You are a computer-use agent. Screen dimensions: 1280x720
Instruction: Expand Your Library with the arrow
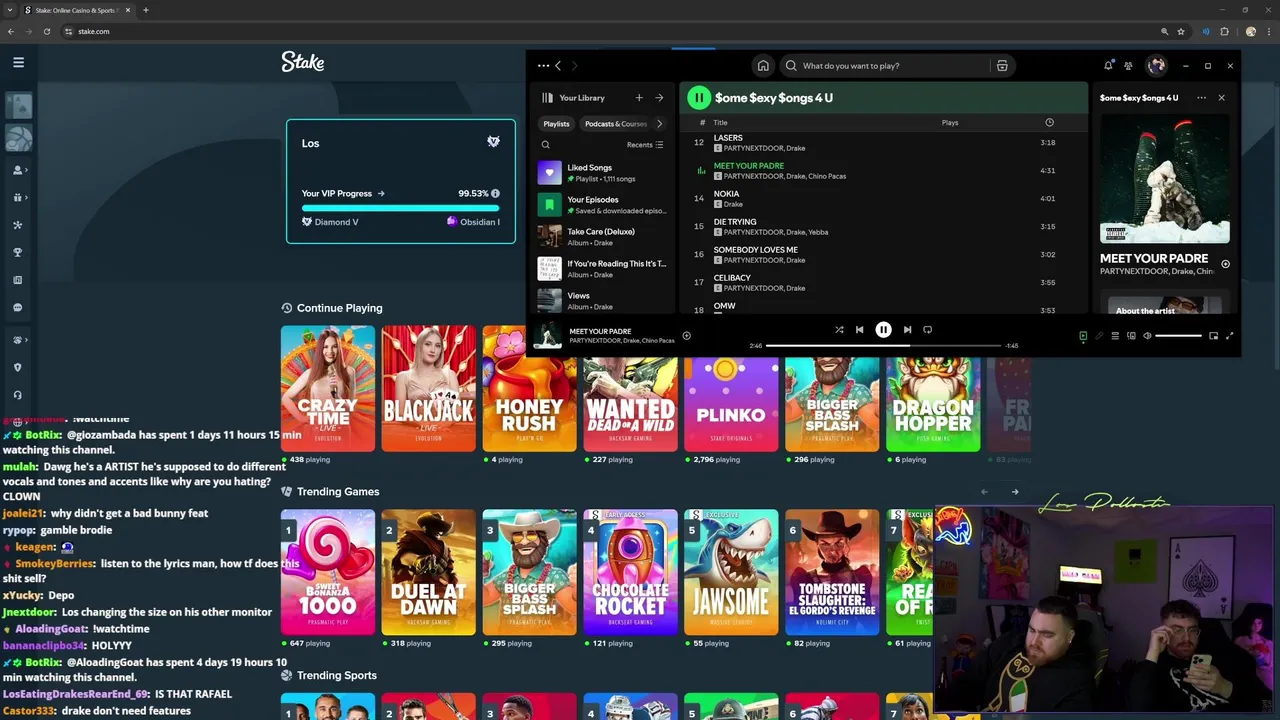[x=659, y=98]
